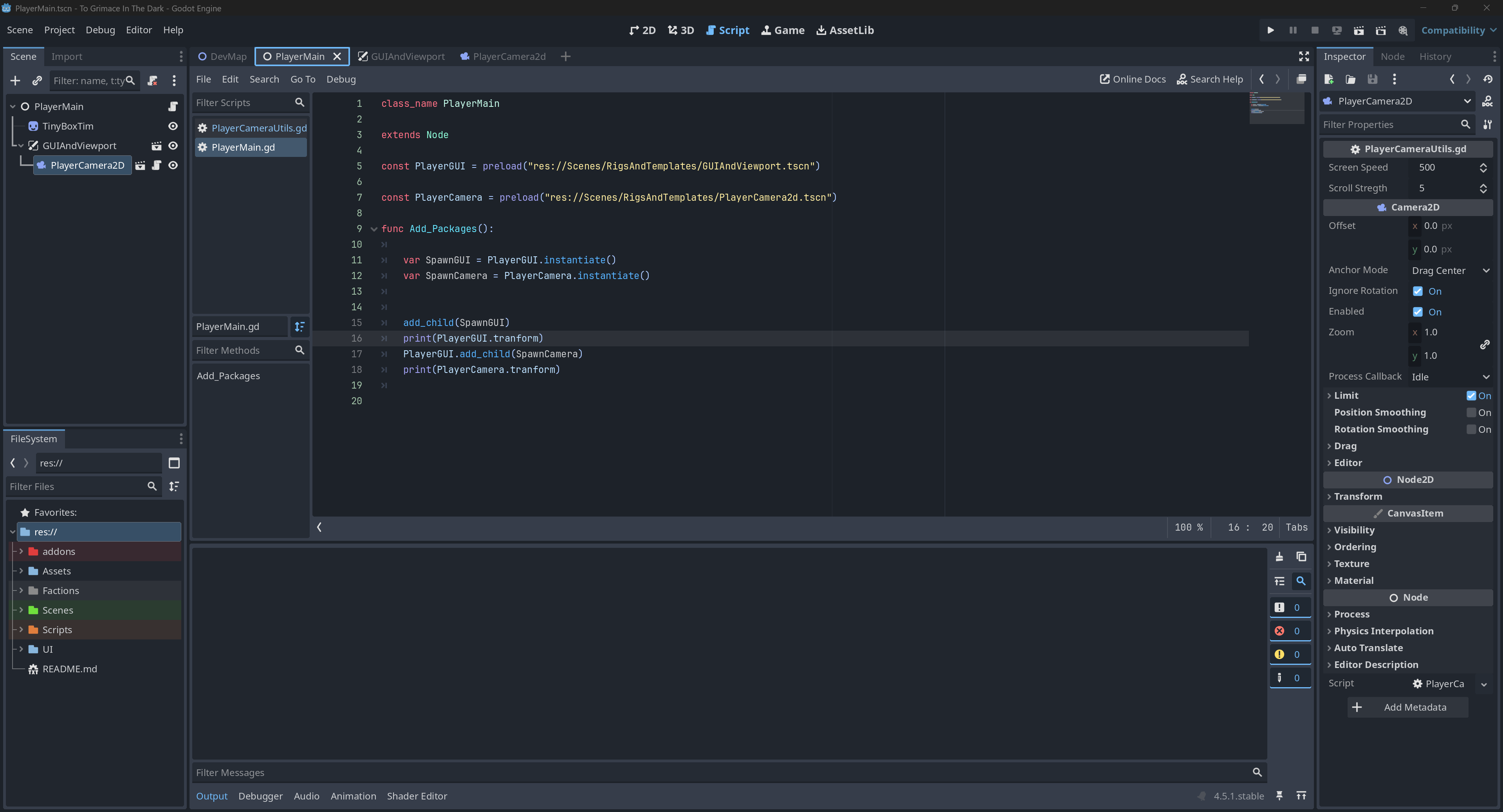Screen dimensions: 1503x812
Task: Click the Run Project play button
Action: click(x=1270, y=31)
